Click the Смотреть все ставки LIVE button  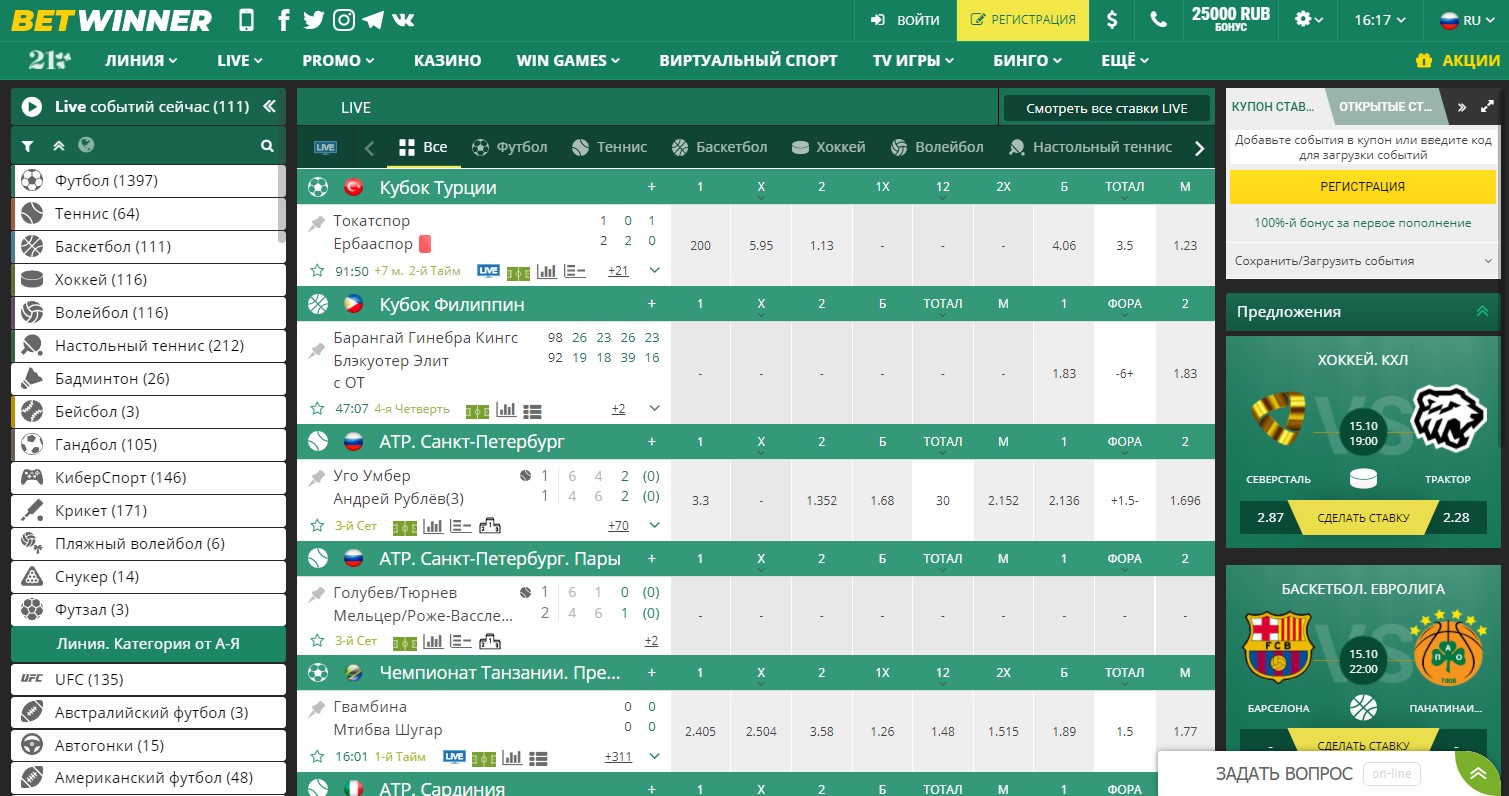click(1106, 108)
